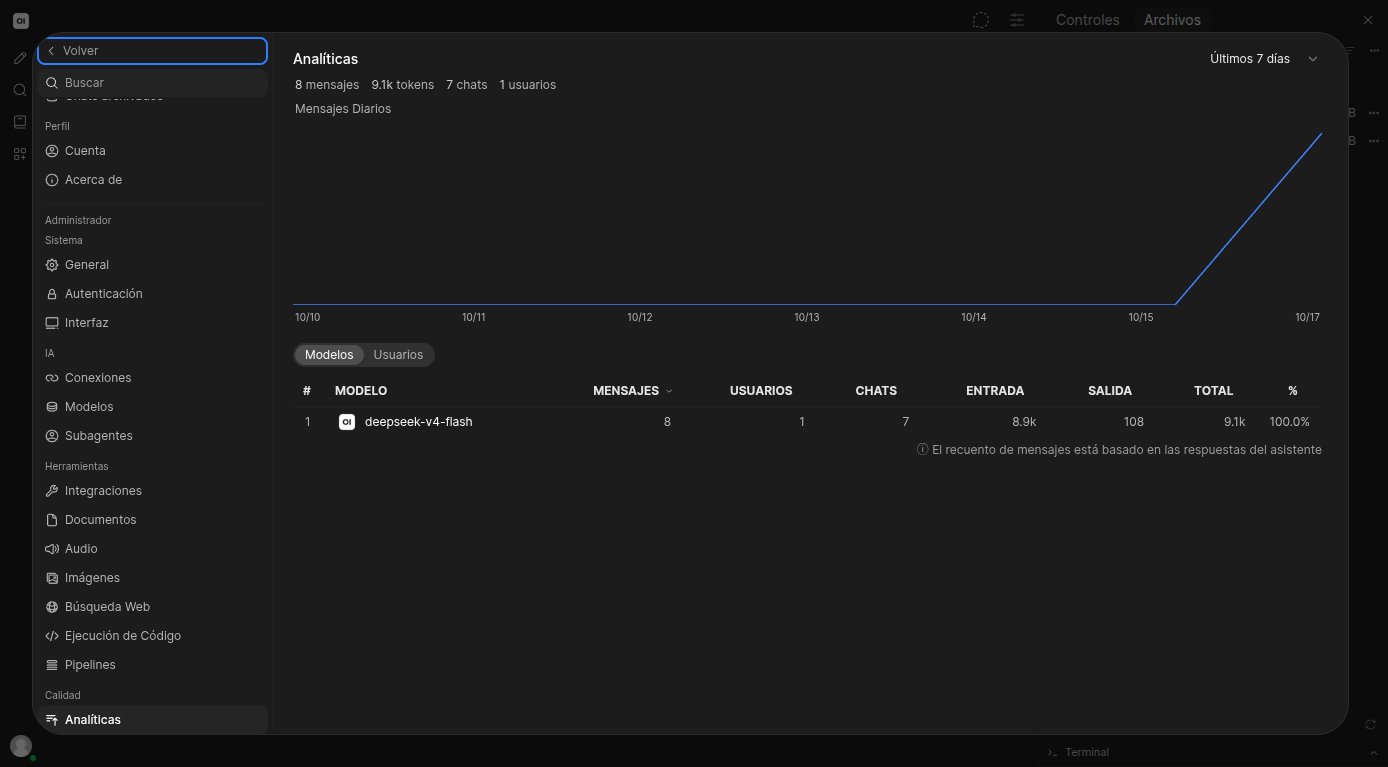Click the 100.0% percentage cell

click(1289, 422)
